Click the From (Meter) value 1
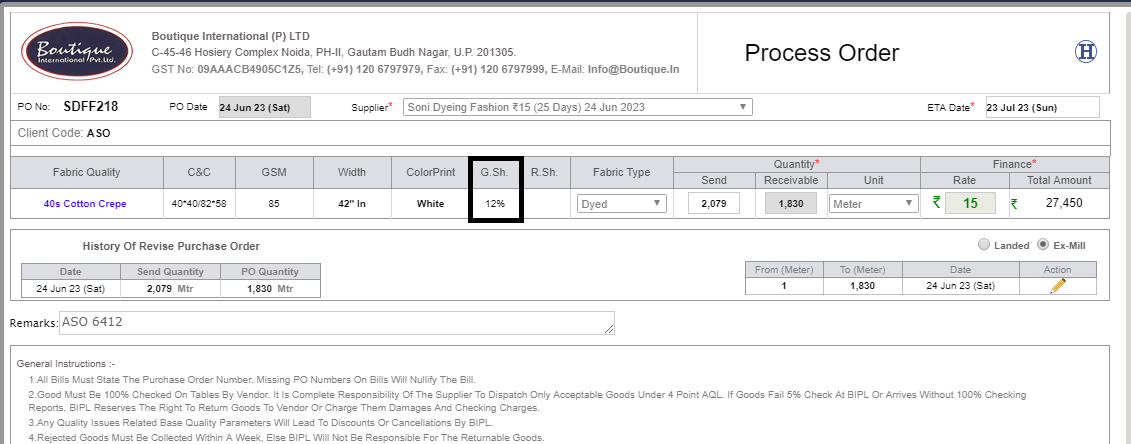This screenshot has height=444, width=1131. click(x=784, y=285)
